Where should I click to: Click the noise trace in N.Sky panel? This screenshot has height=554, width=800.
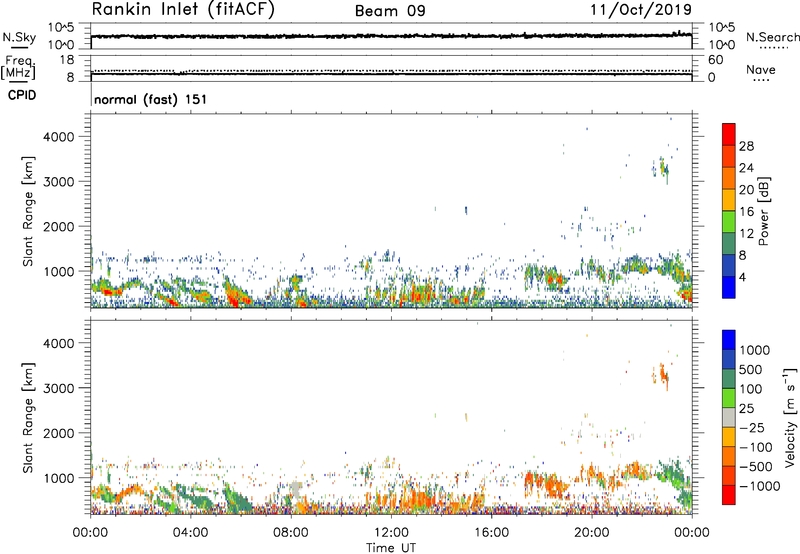pos(391,36)
